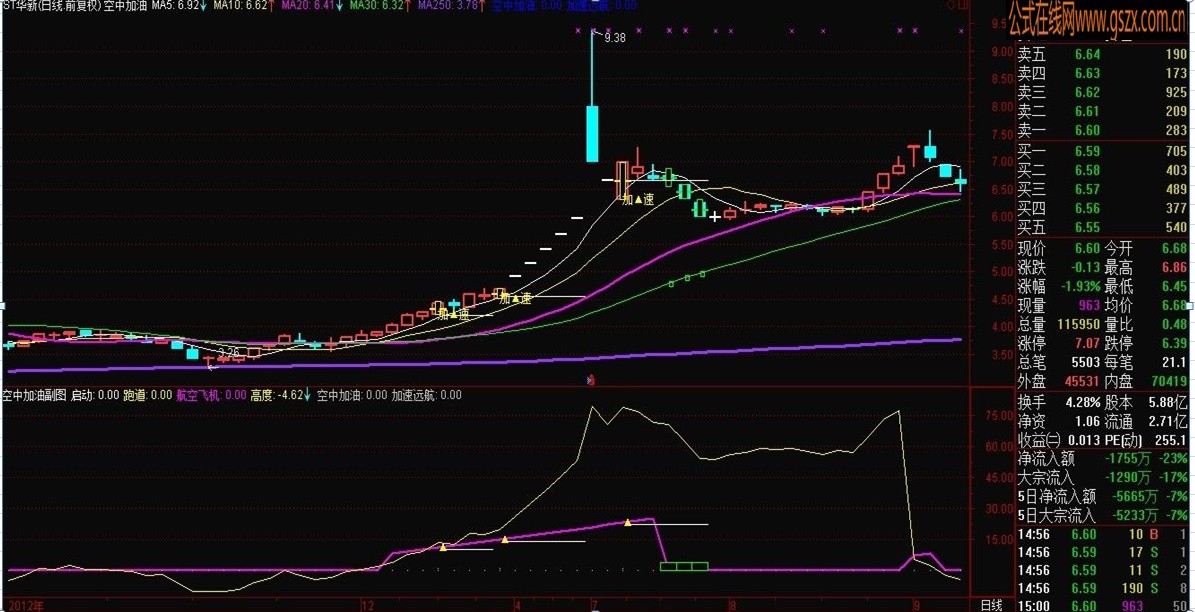Click the 外盘 45531 value

click(x=1083, y=382)
